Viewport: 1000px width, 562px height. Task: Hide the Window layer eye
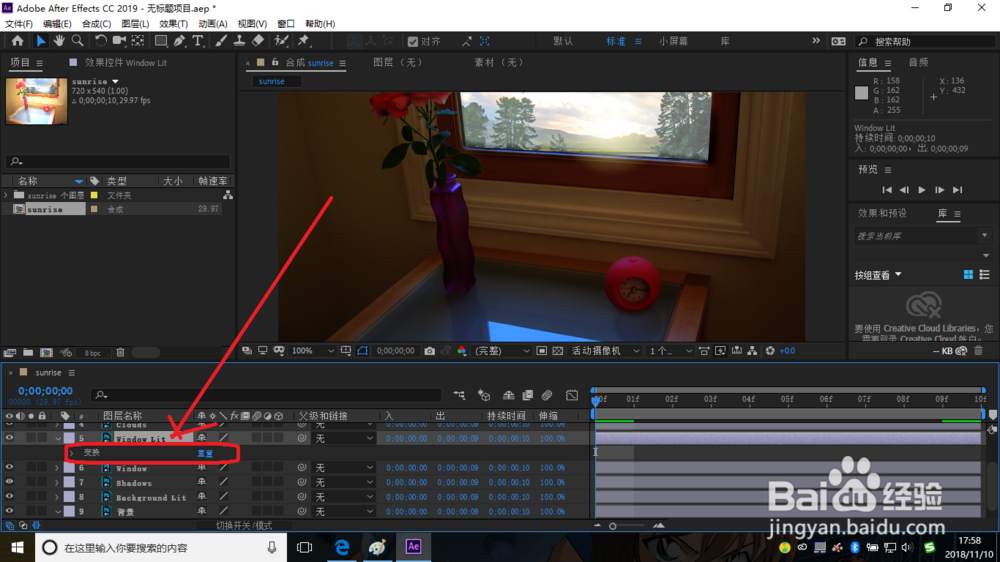(x=9, y=468)
